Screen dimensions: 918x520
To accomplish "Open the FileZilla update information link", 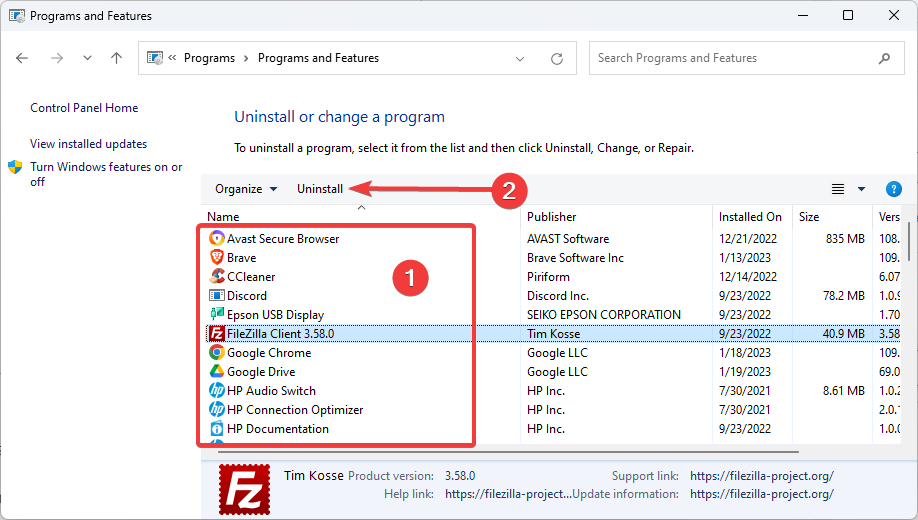I will [762, 494].
